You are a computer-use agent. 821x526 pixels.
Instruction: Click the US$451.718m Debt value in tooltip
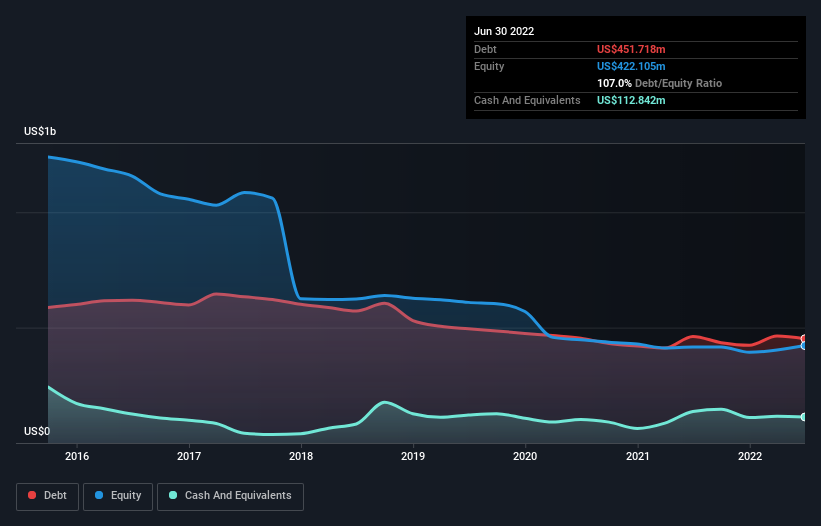631,49
